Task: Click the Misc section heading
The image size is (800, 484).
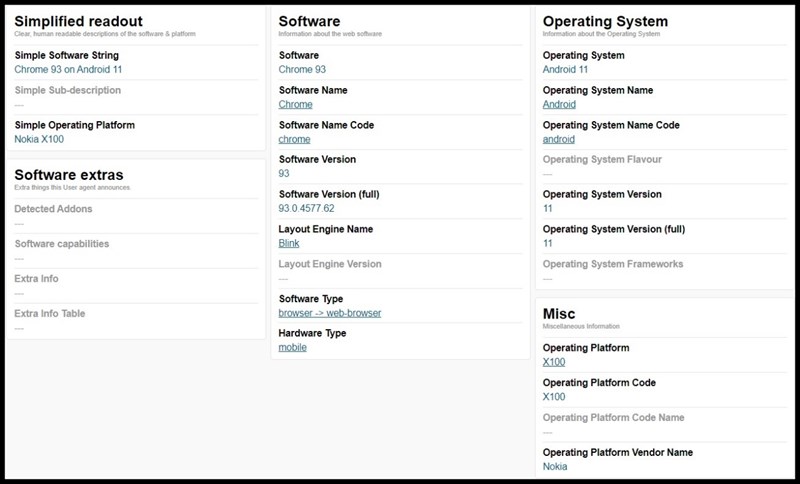Action: click(x=559, y=314)
